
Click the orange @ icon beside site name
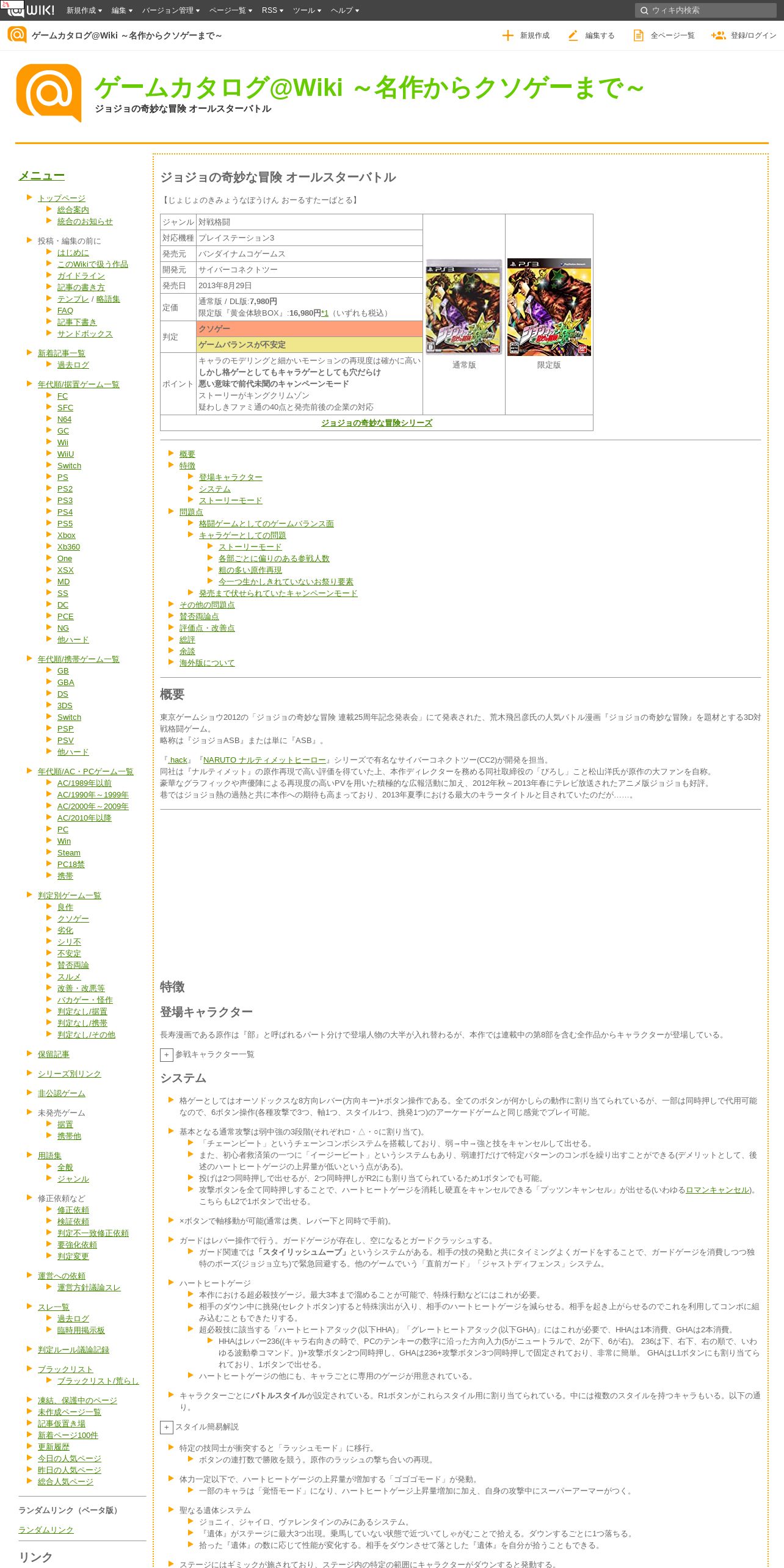tap(17, 35)
